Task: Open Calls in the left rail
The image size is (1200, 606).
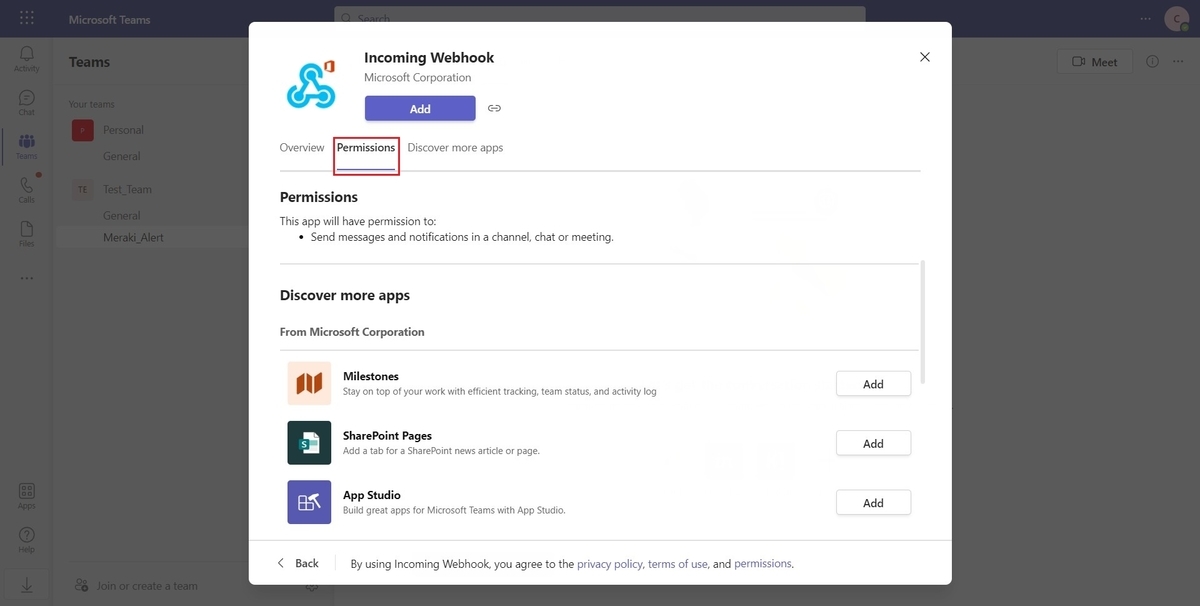Action: pos(26,190)
